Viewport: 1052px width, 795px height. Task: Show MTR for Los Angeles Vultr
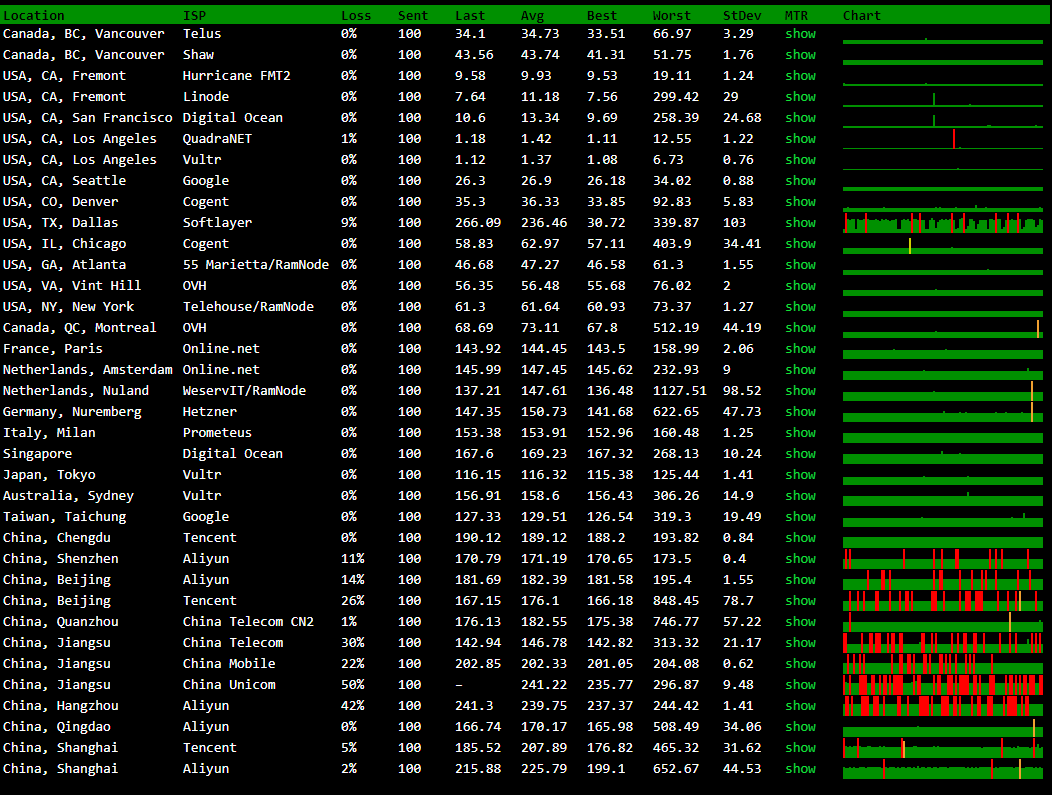click(800, 160)
